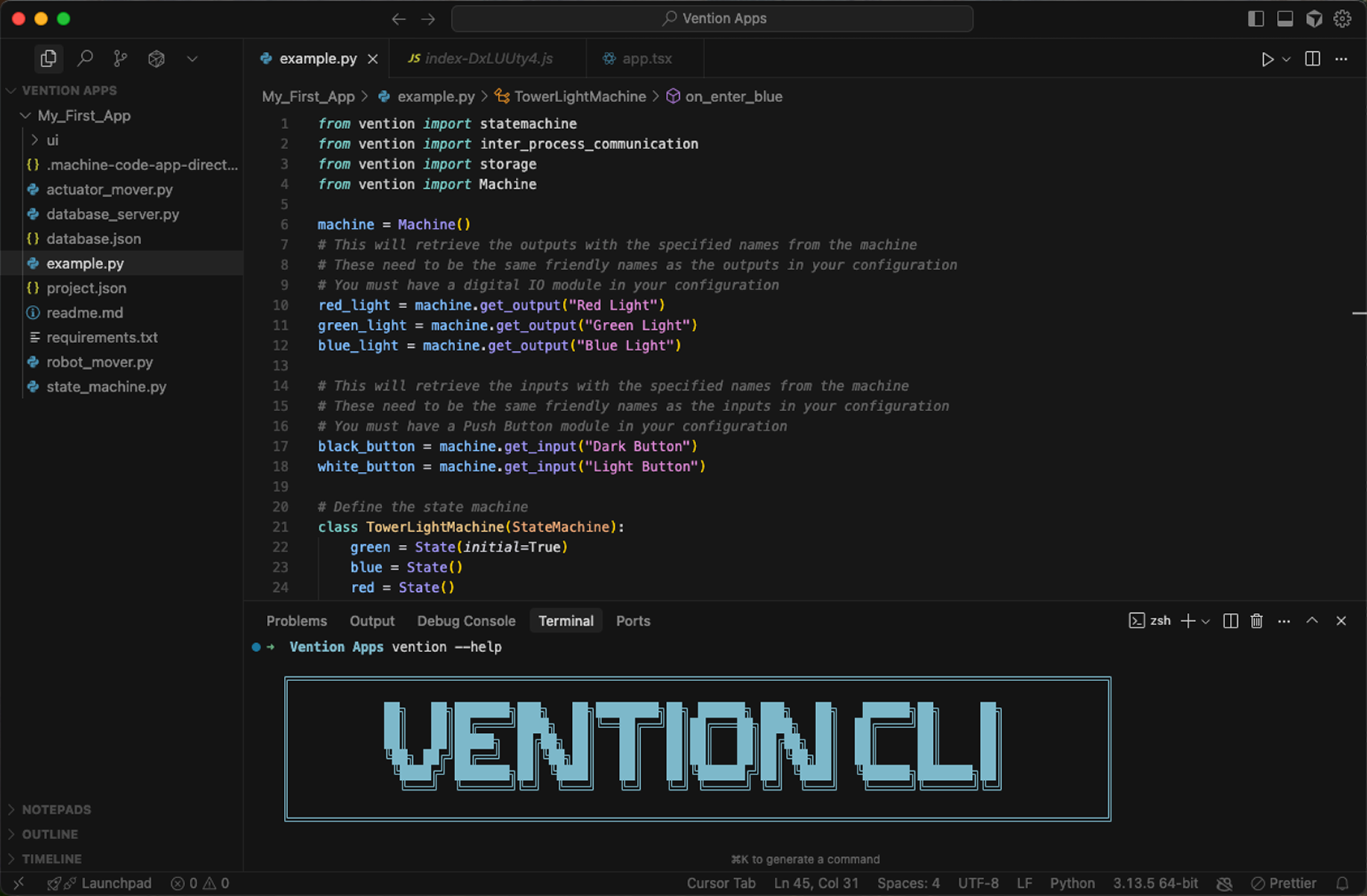The width and height of the screenshot is (1367, 896).
Task: Click Python language mode in status bar
Action: [x=1073, y=883]
